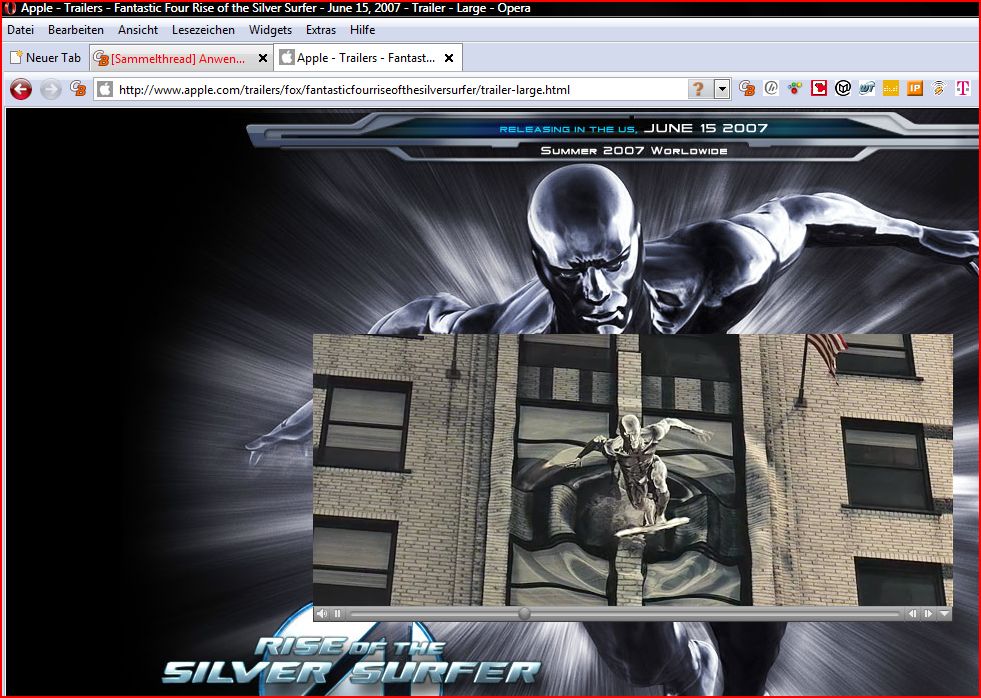Close the Apple Trailers tab
This screenshot has height=698, width=981.
449,58
